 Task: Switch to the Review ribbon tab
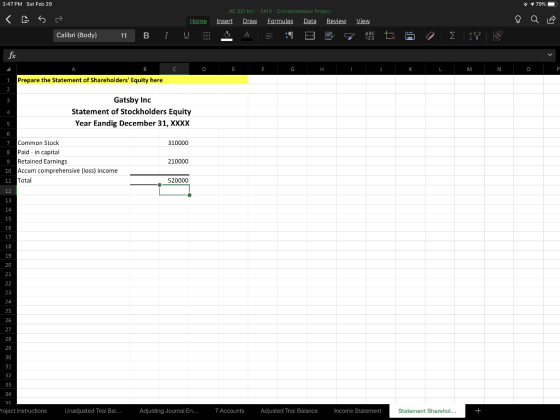pyautogui.click(x=336, y=21)
